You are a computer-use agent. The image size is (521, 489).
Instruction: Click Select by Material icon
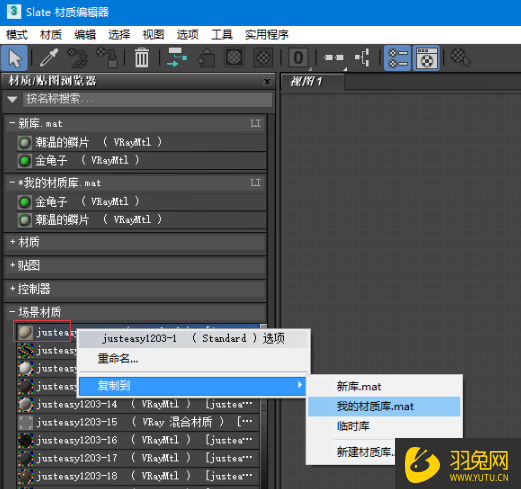click(x=460, y=58)
